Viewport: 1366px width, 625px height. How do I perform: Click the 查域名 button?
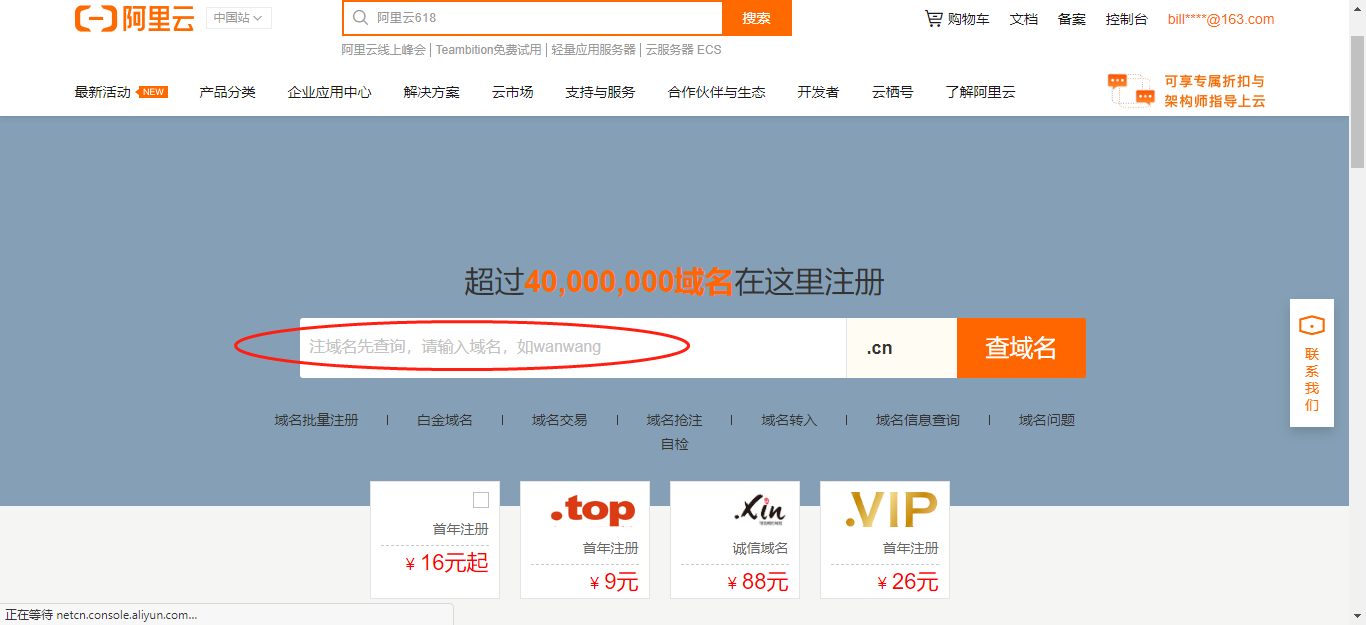click(1021, 348)
